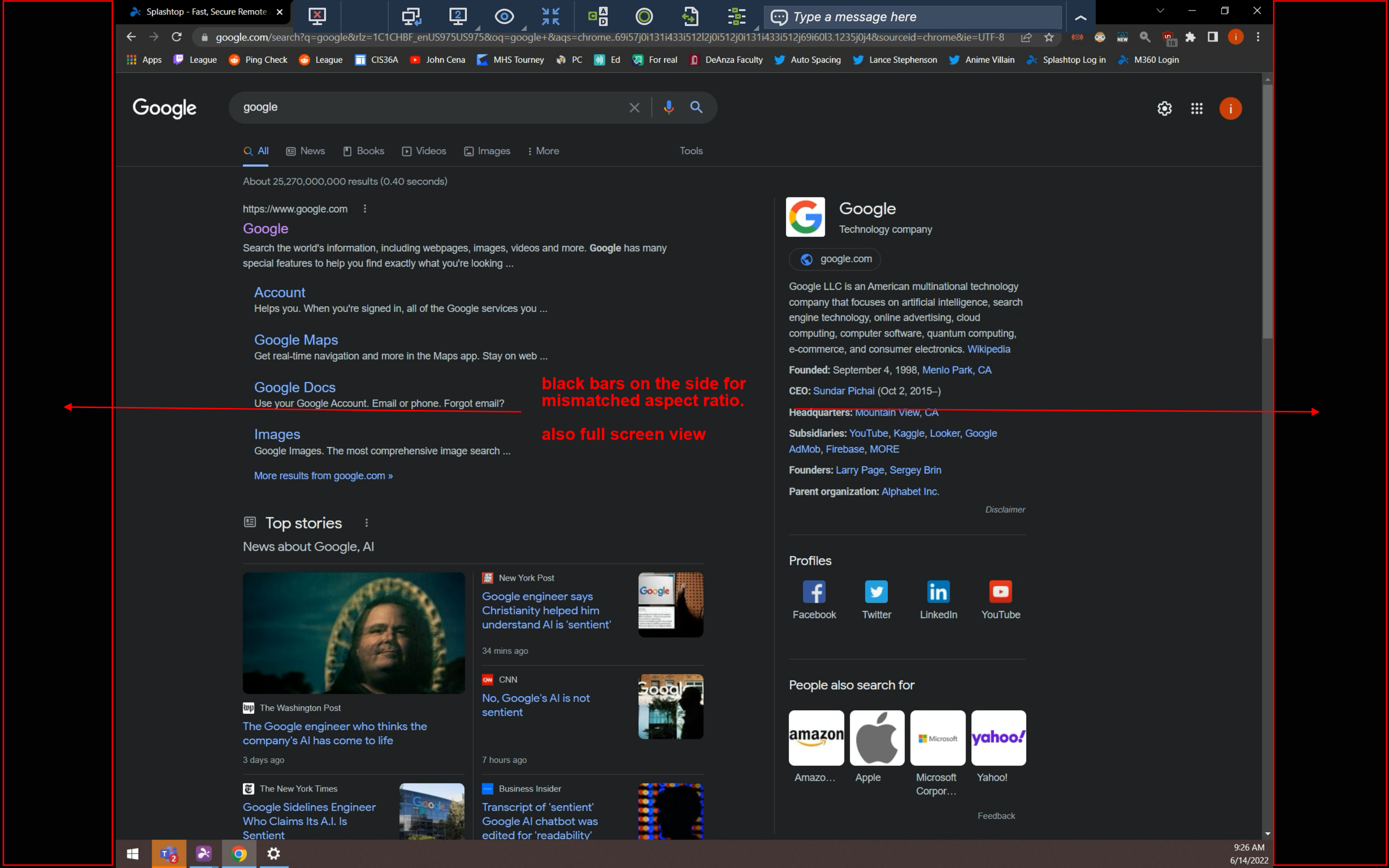
Task: Click the google.com chip in knowledge panel
Action: click(x=835, y=259)
